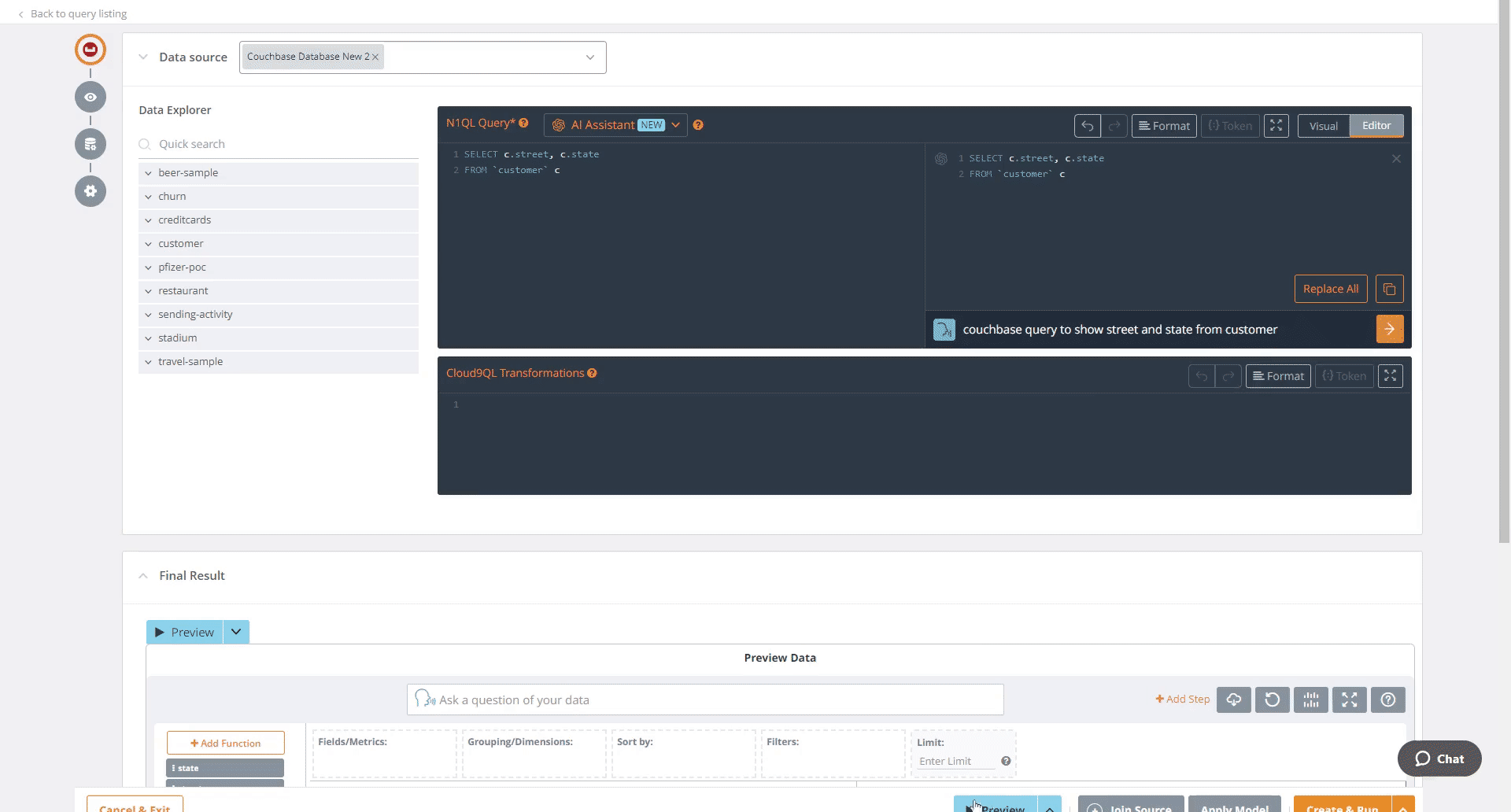Screen dimensions: 1511x812
Task: Collapse the Data source section
Action: tap(143, 57)
